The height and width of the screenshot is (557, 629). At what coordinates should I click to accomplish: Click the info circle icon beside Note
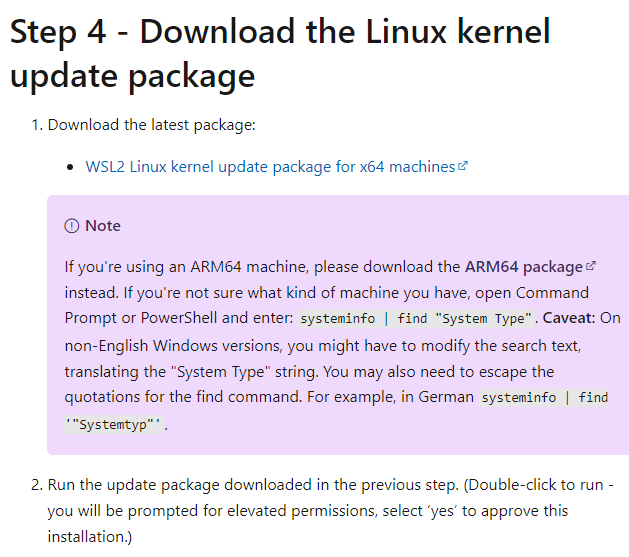[72, 226]
